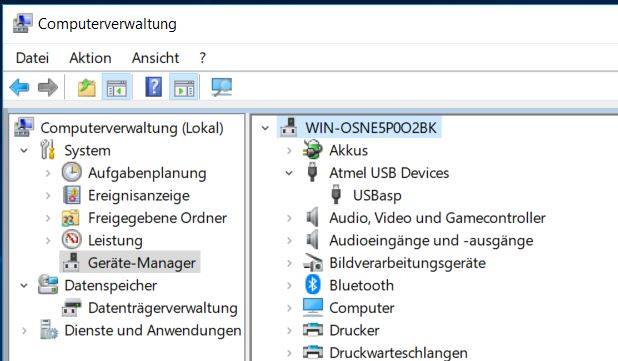Click the Druckwarteschlangen printer icon
This screenshot has height=361, width=618.
tap(313, 352)
